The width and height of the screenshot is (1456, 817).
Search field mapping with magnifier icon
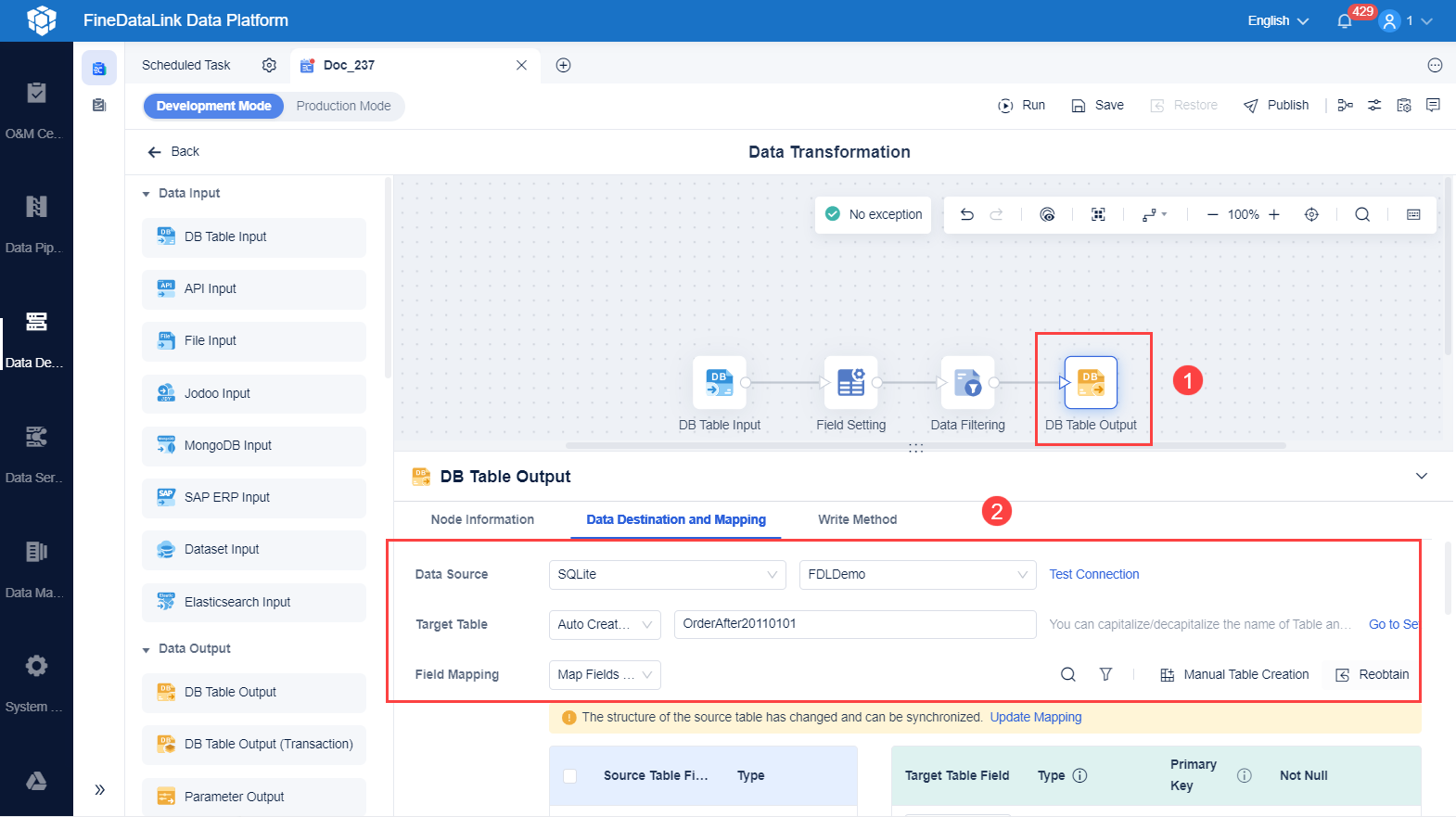1068,674
